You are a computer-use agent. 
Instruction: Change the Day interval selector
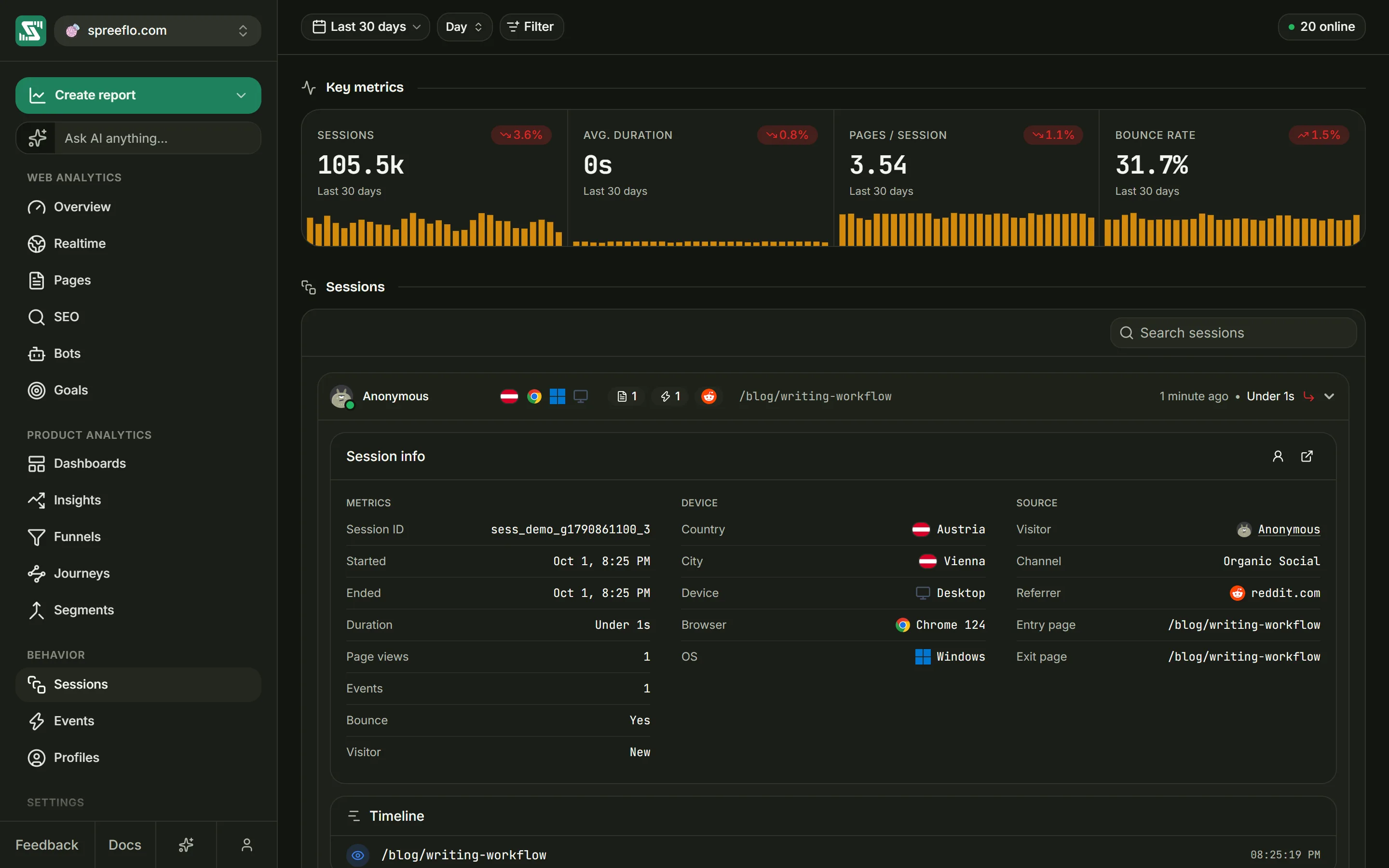[x=464, y=27]
